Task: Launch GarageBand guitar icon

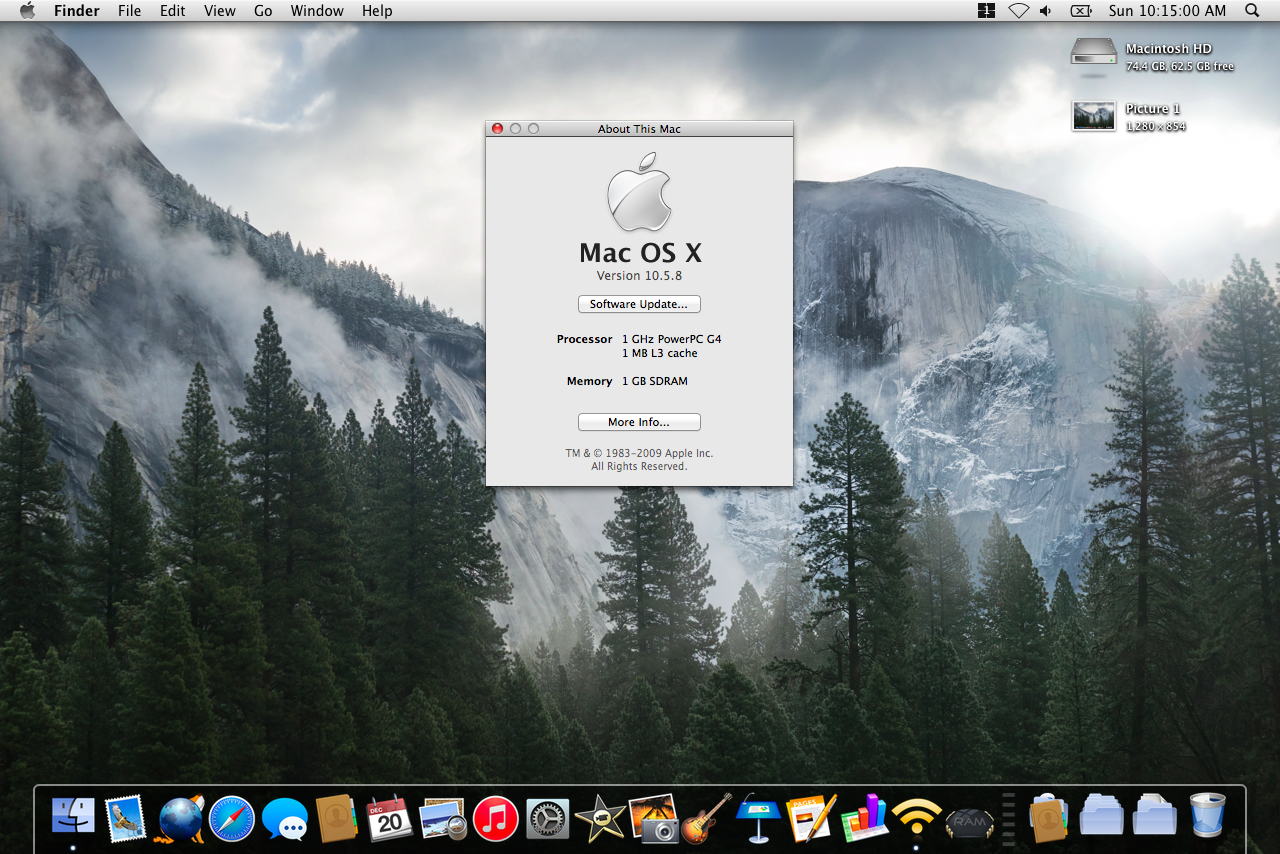Action: click(706, 819)
